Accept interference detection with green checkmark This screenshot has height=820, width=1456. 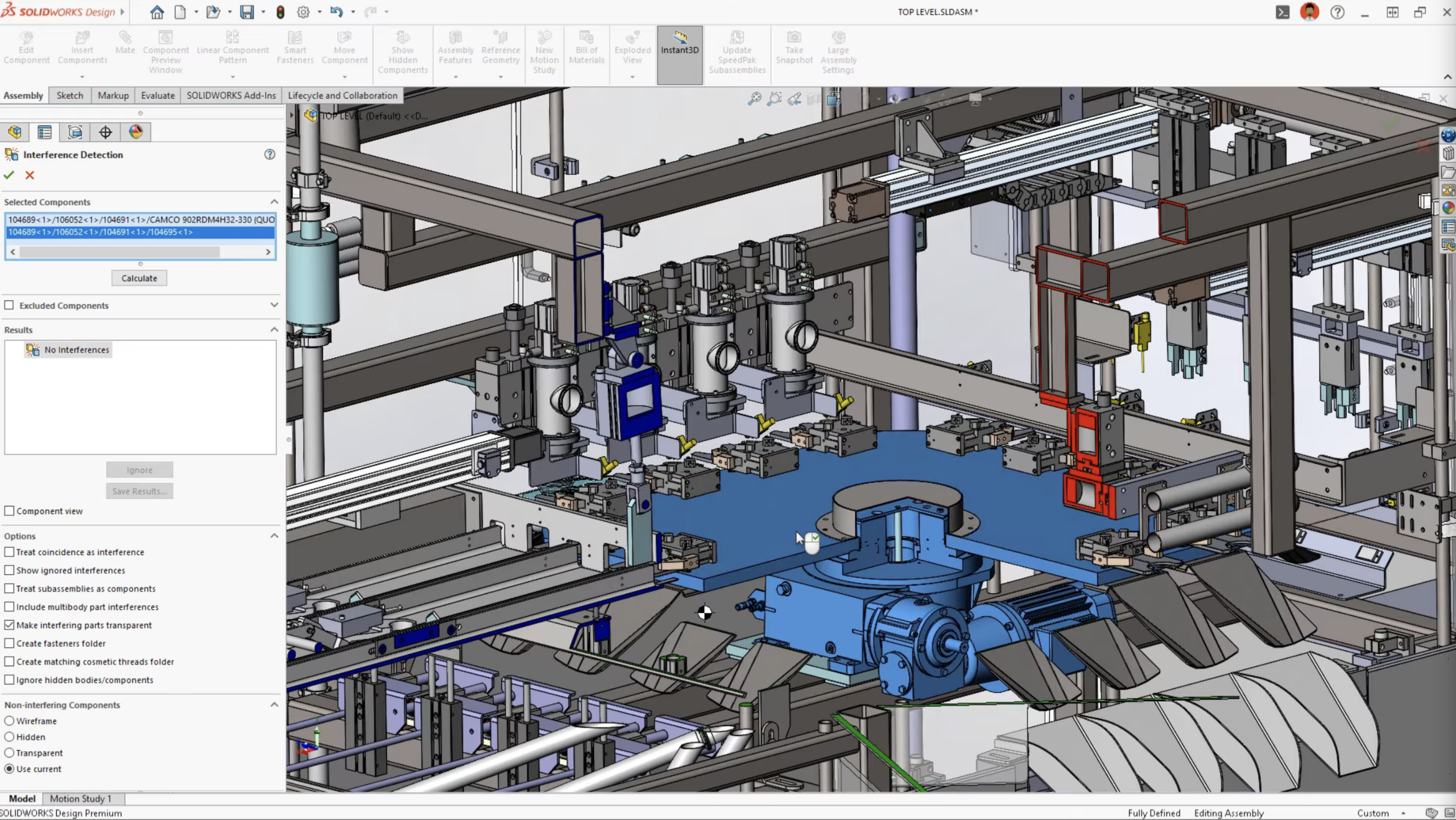point(9,175)
